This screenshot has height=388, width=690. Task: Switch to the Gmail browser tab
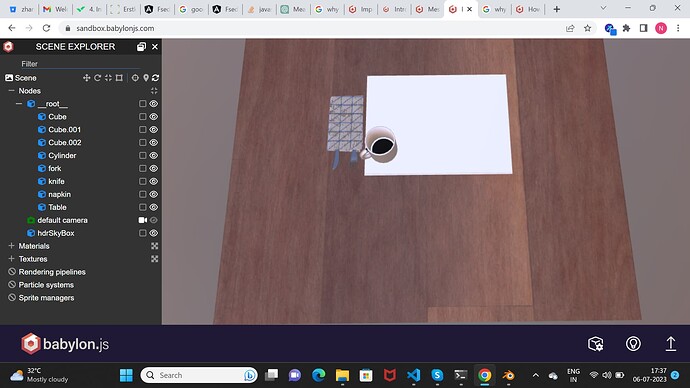coord(55,9)
